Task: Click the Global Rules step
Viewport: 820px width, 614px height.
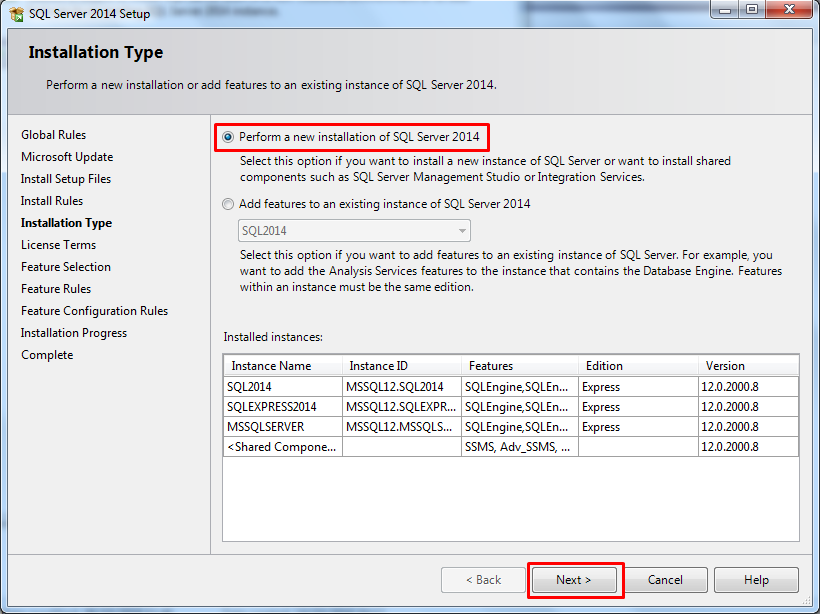Action: coord(53,135)
